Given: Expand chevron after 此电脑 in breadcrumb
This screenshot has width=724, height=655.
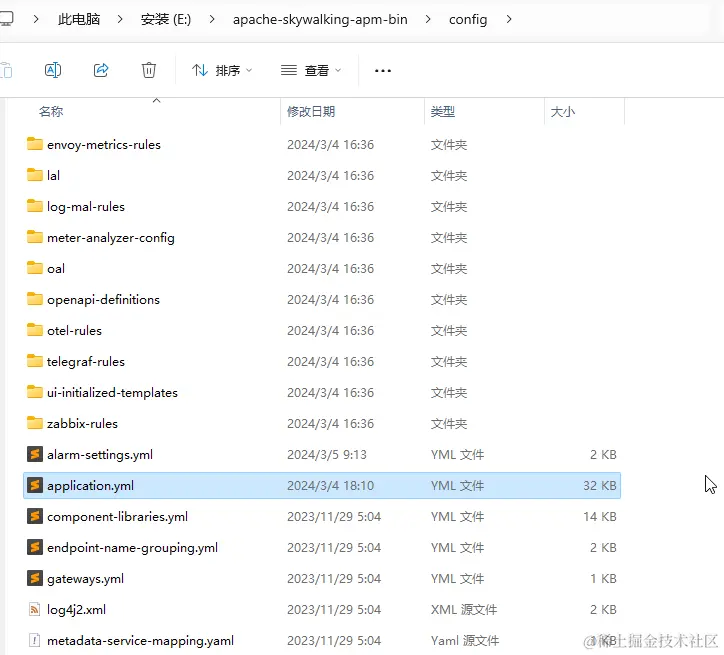Looking at the screenshot, I should coord(120,19).
